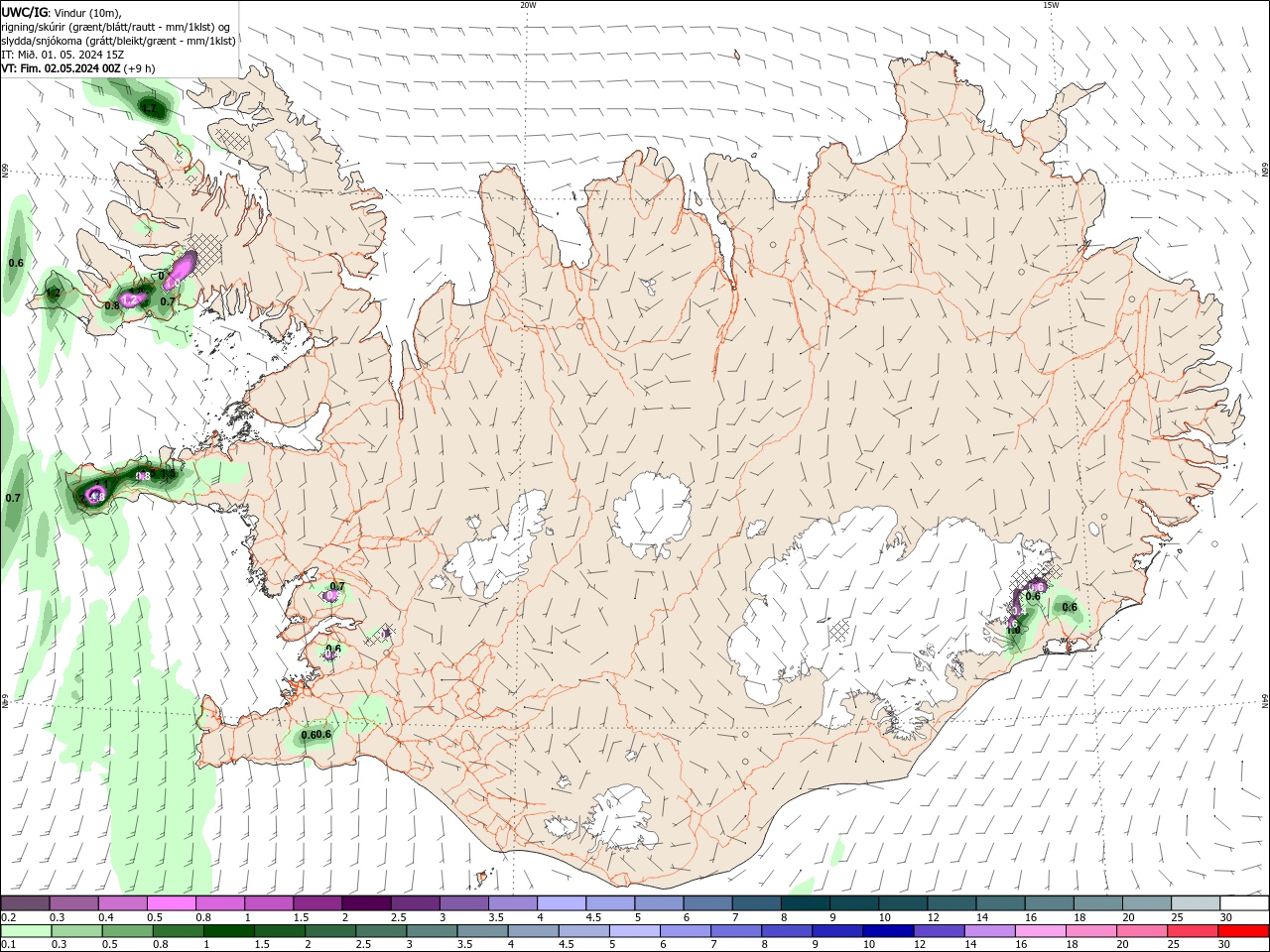Click the pink snow cell on Snæfellsnes tip

(96, 495)
